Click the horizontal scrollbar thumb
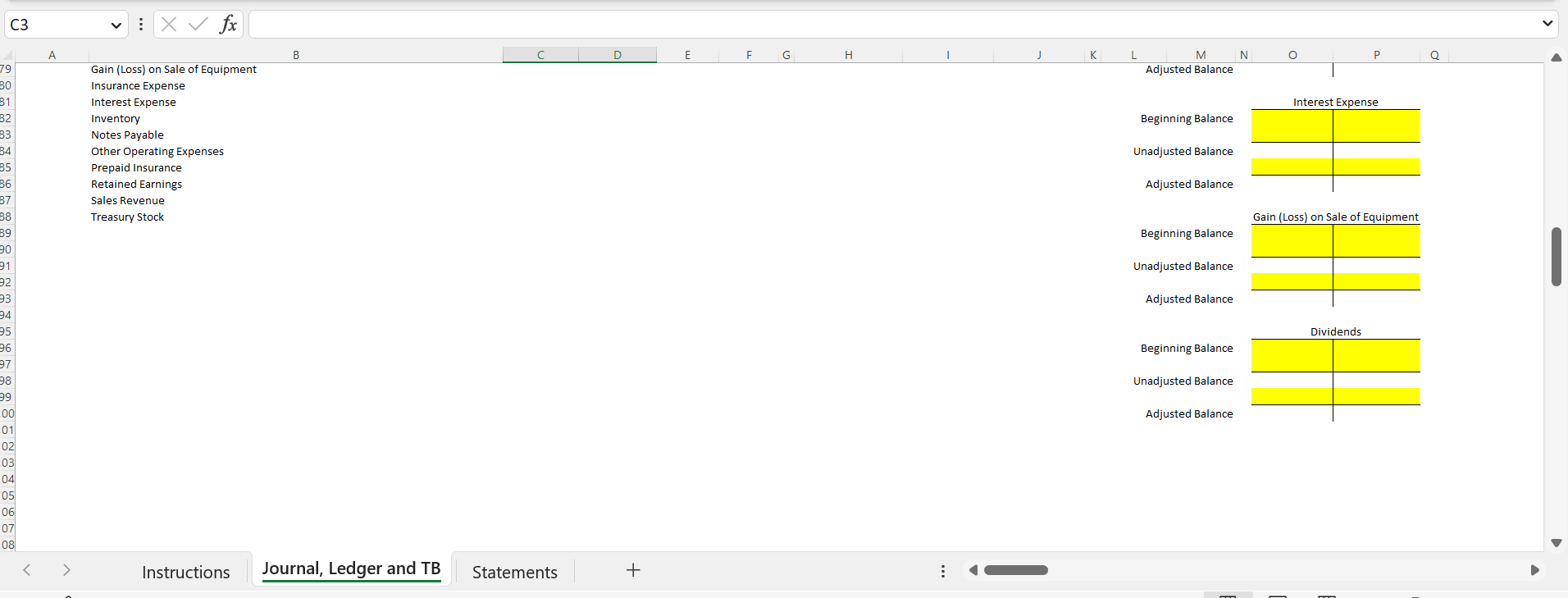Screen dimensions: 1568x598 coord(1016,570)
